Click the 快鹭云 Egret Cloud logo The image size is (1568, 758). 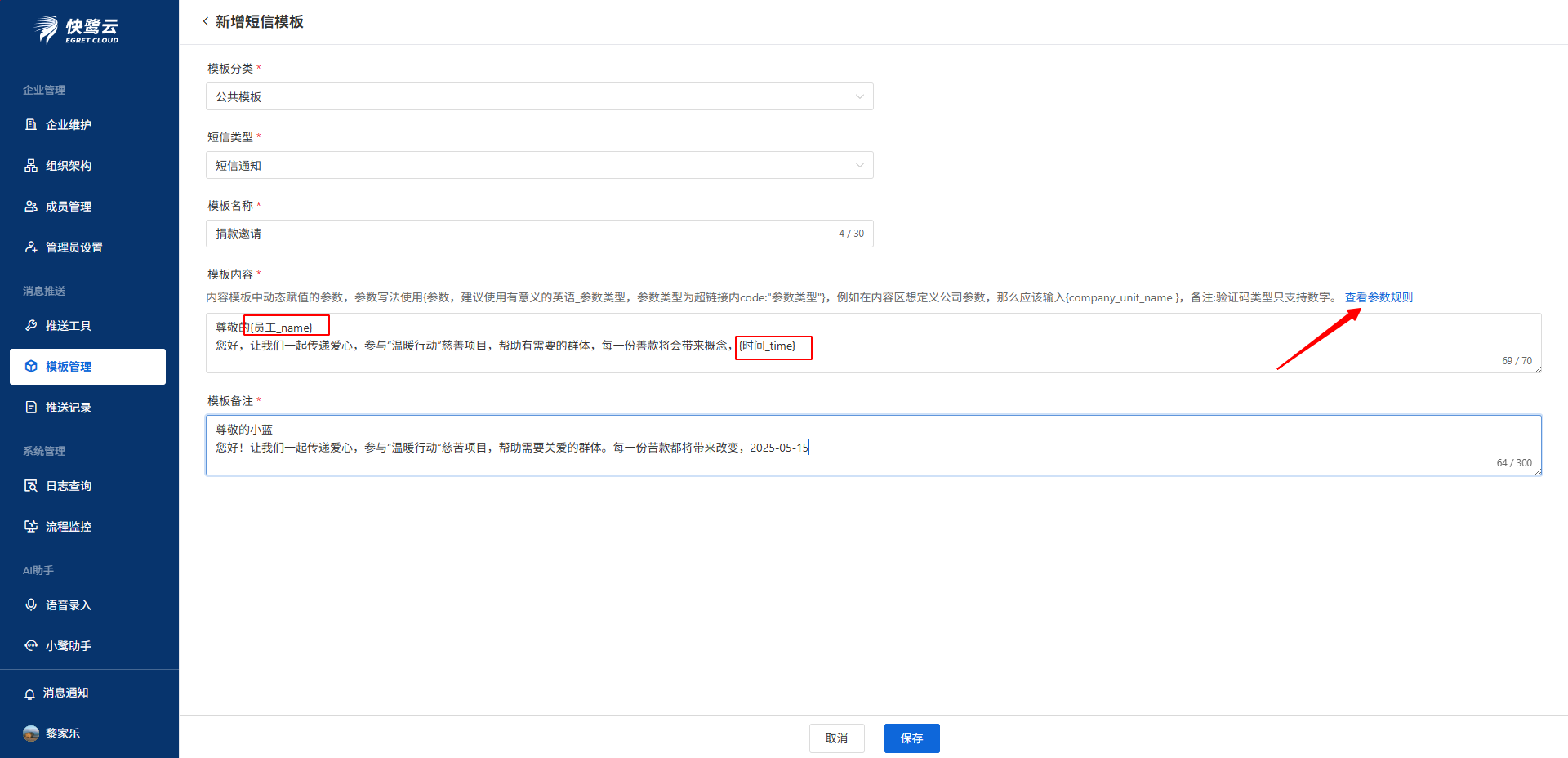77,30
